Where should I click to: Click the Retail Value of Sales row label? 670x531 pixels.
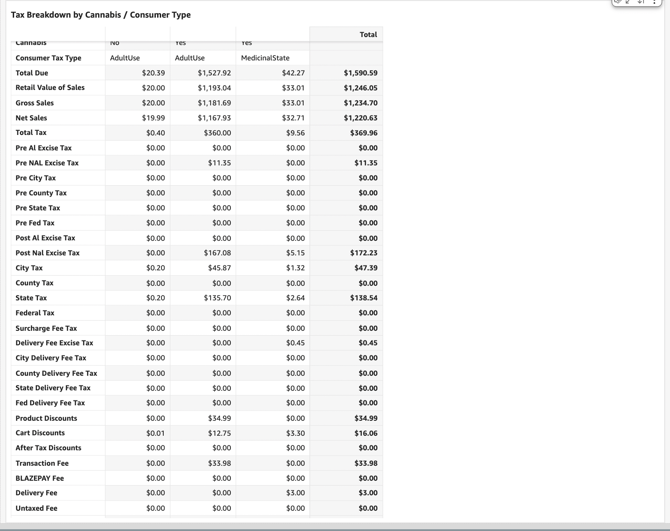tap(50, 88)
